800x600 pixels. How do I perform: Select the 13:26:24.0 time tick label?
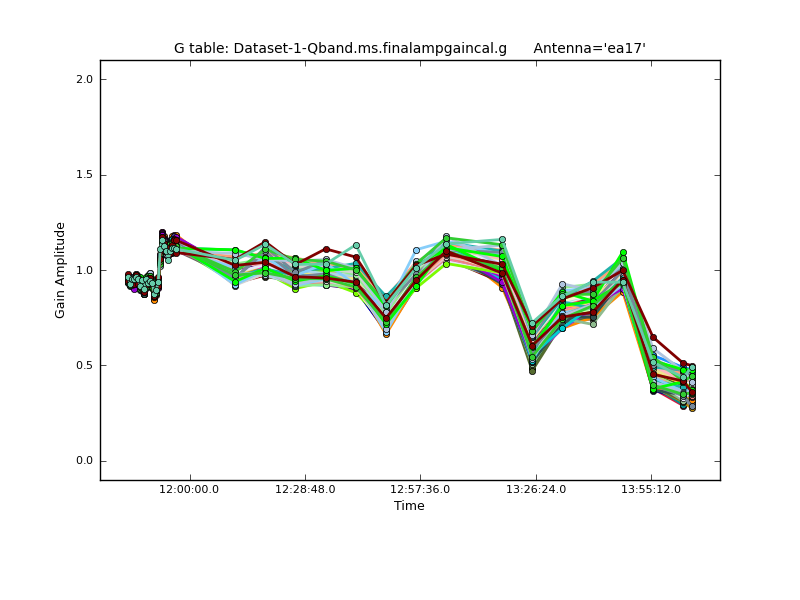(536, 490)
